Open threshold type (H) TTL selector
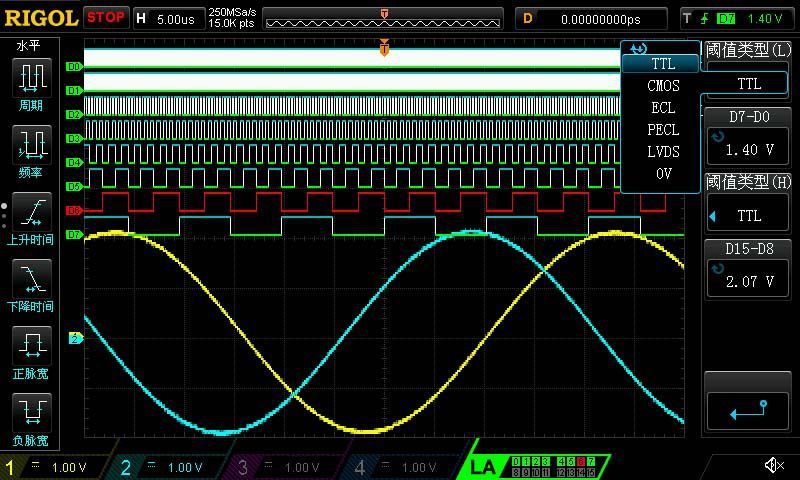 click(x=749, y=216)
